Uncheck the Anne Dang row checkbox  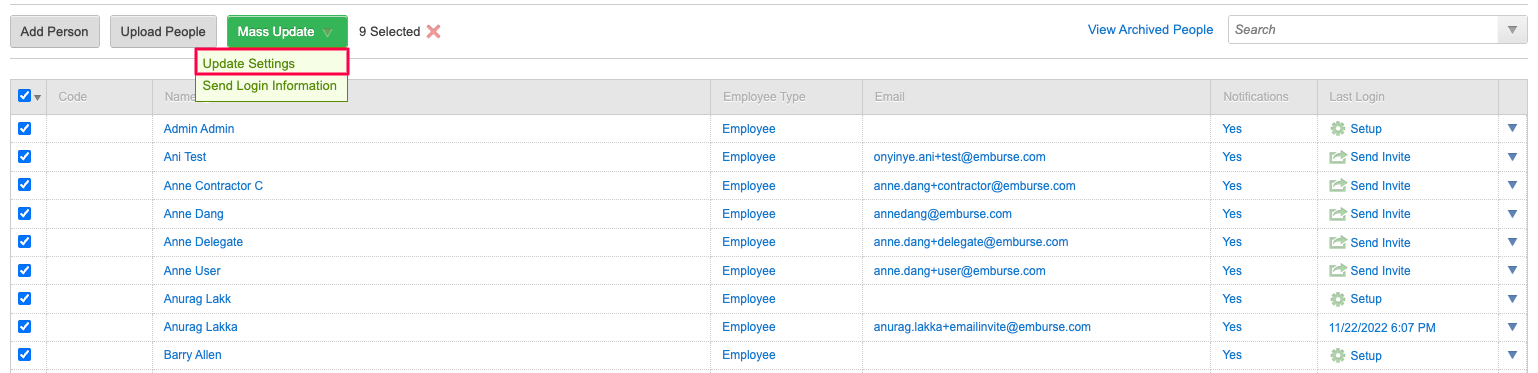coord(25,213)
